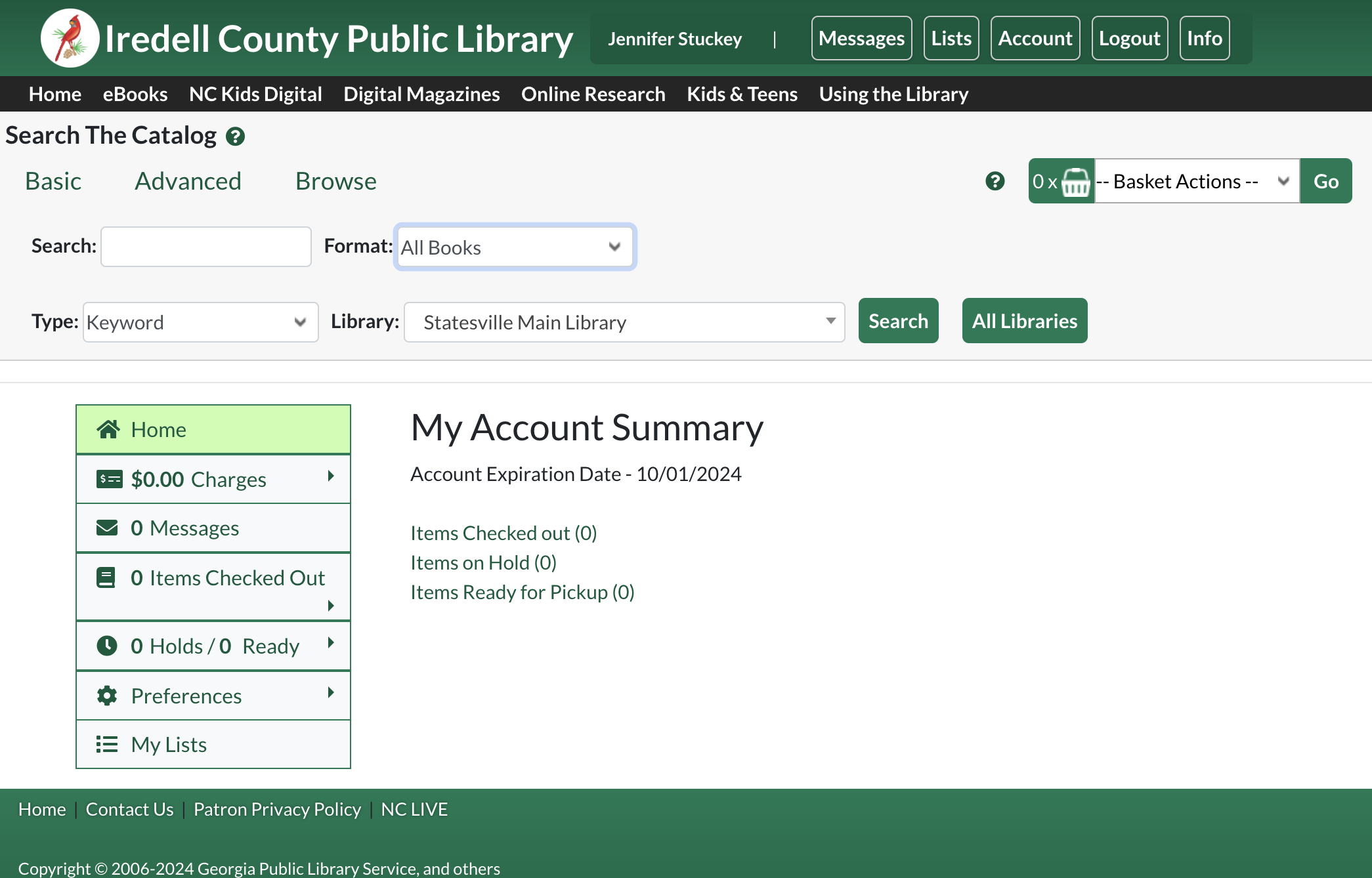Open NC Kids Digital in navigation

point(255,94)
